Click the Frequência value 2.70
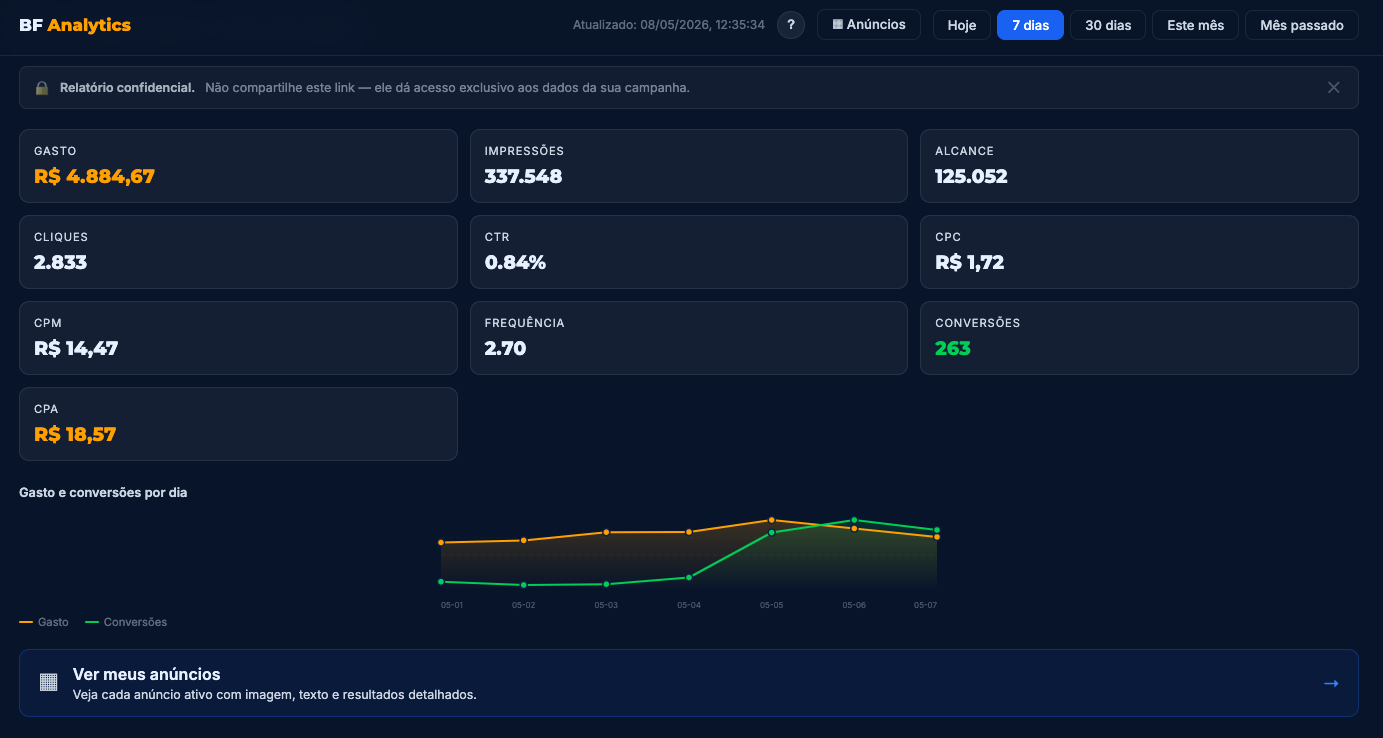1383x738 pixels. 505,349
